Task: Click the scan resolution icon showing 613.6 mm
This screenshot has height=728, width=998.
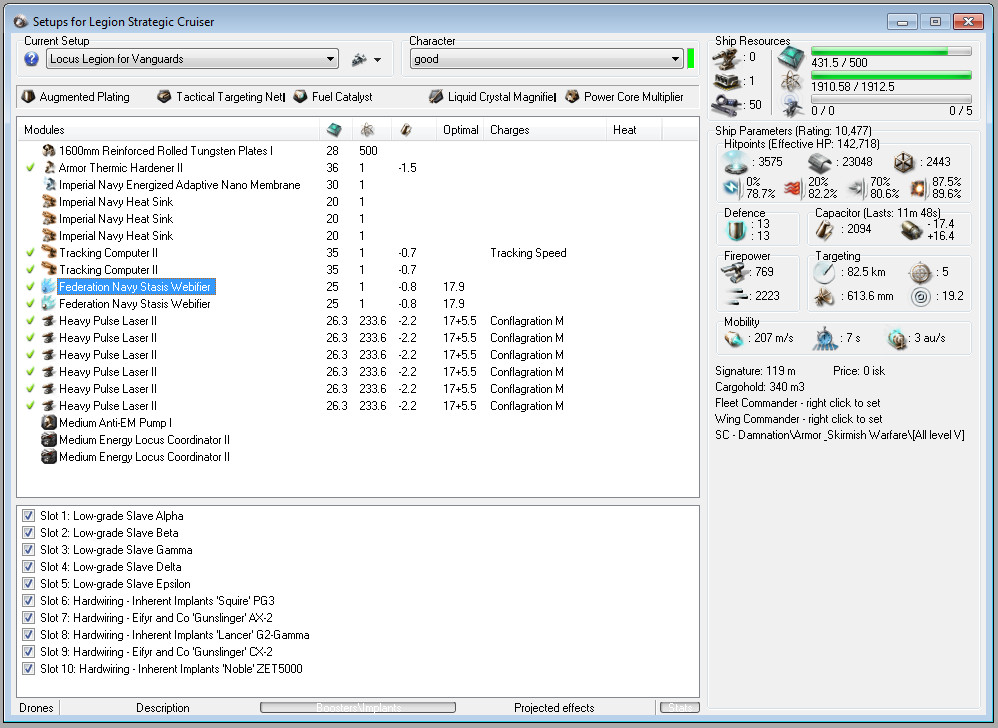Action: 824,297
